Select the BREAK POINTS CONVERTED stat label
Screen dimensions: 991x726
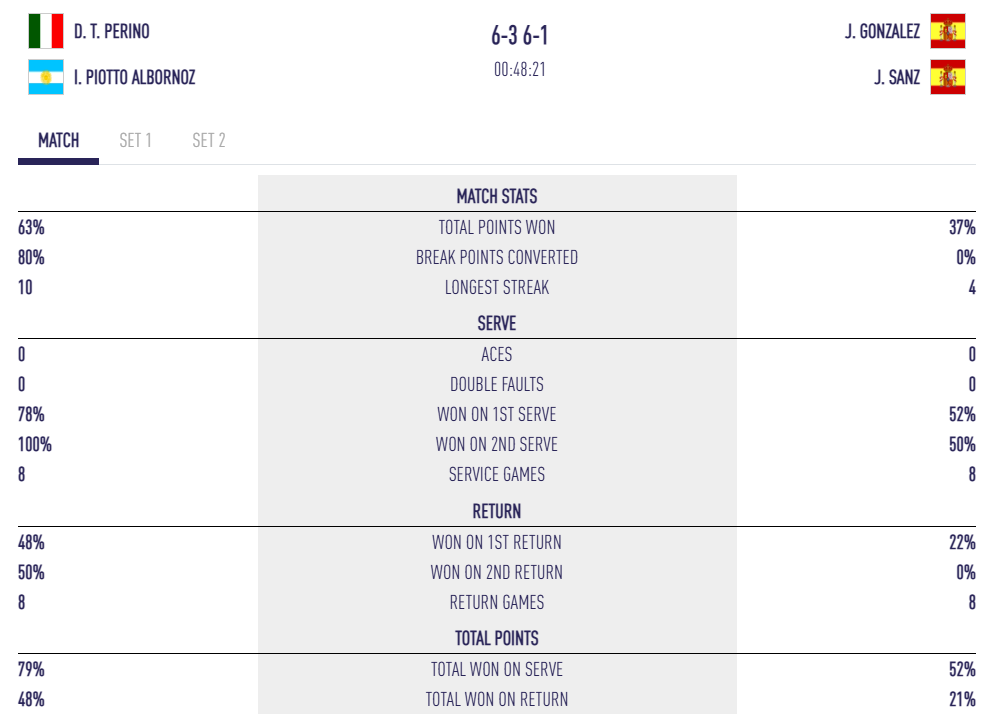click(x=497, y=258)
